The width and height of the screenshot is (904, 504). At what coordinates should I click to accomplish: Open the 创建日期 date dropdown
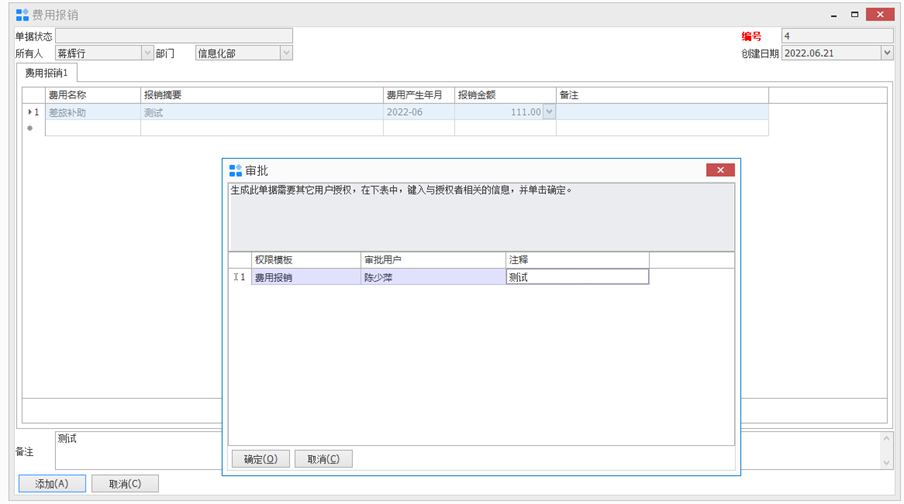tap(887, 53)
